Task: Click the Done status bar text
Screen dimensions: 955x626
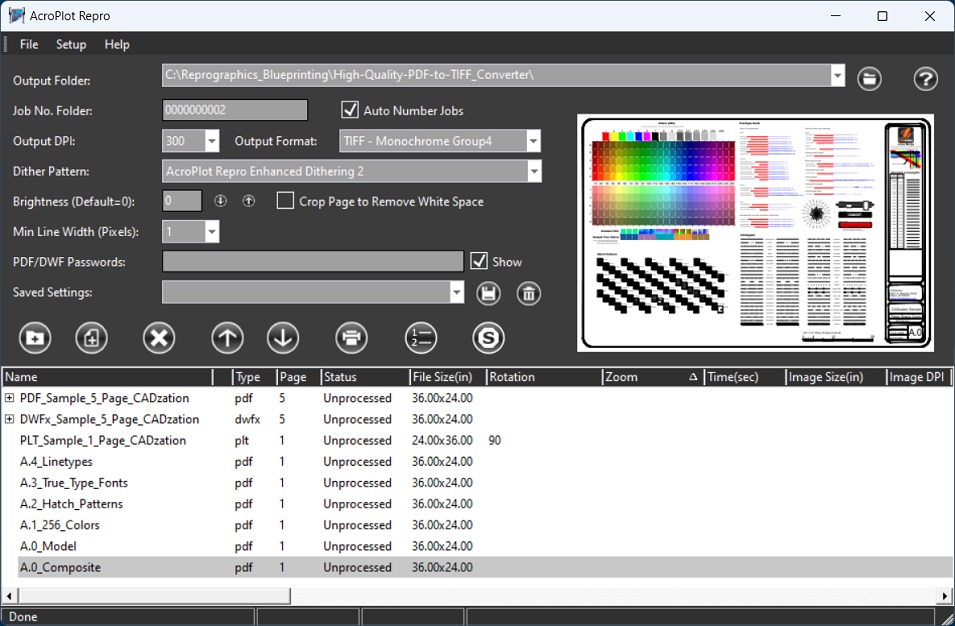Action: tap(23, 617)
